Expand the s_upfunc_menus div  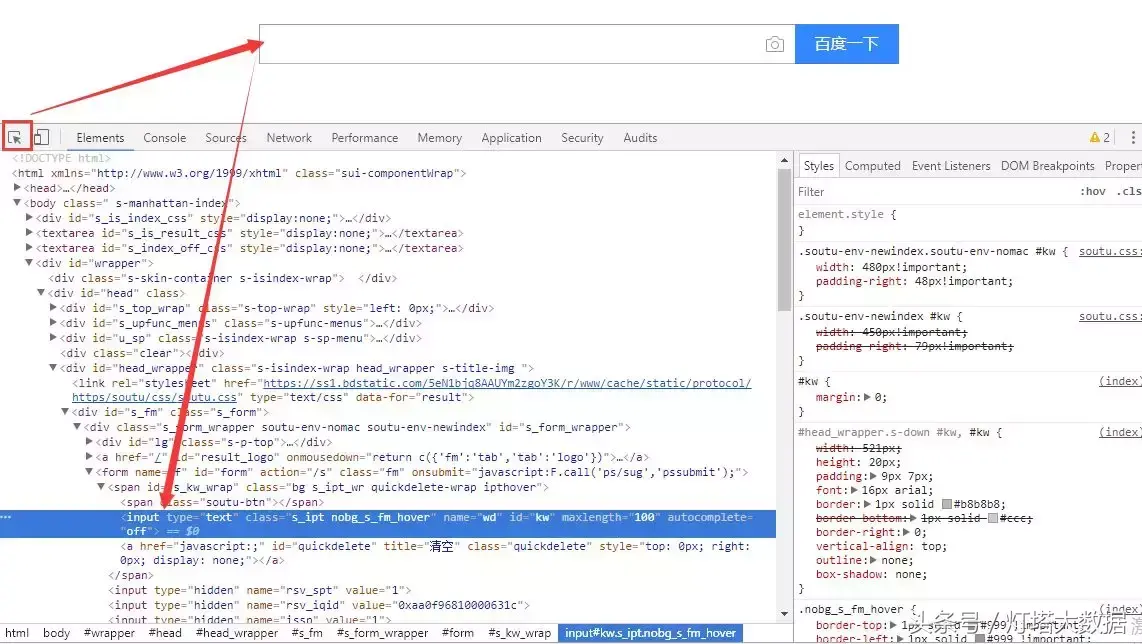click(x=53, y=322)
